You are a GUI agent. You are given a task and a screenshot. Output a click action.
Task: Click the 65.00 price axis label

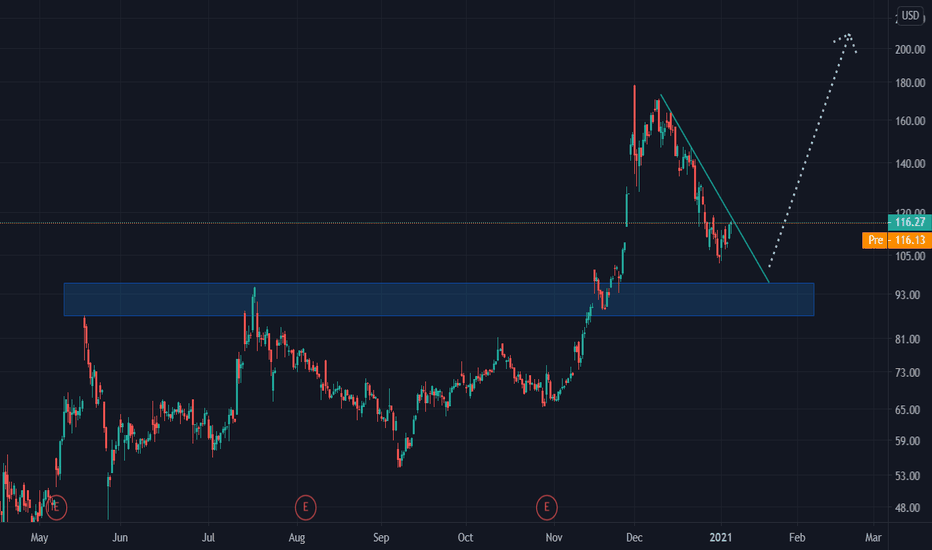pos(907,410)
